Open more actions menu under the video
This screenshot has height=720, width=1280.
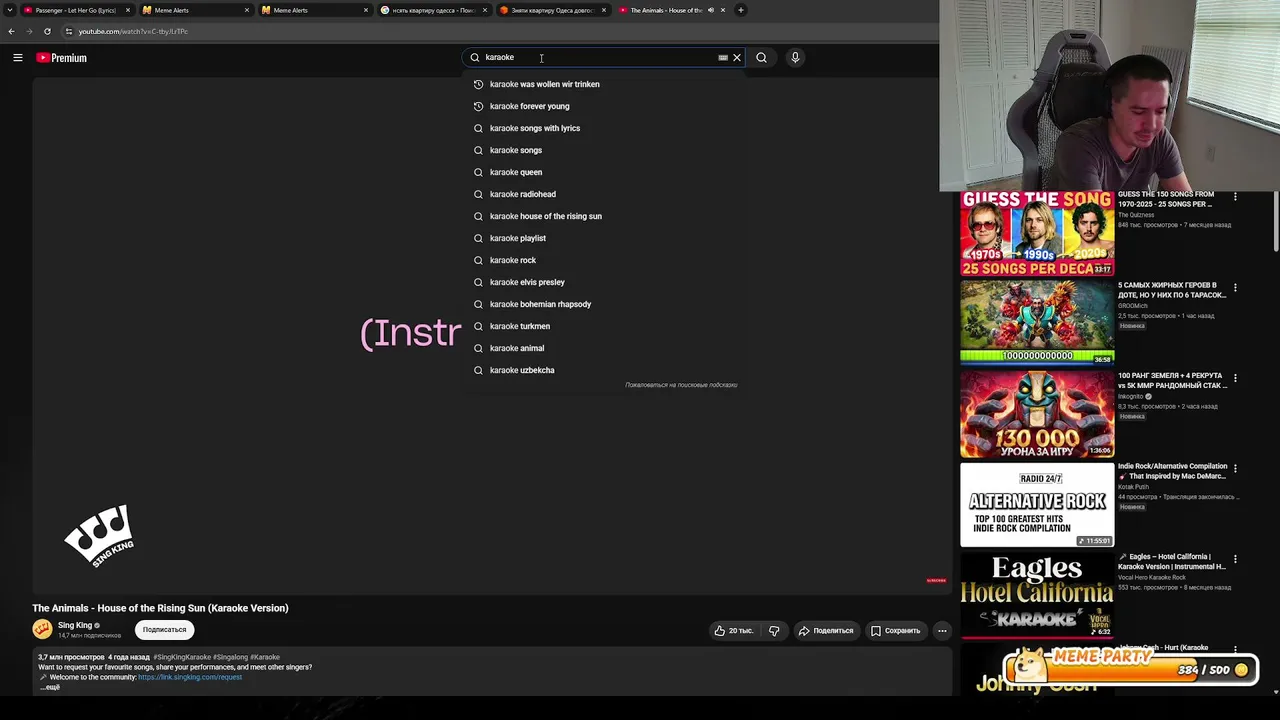click(x=942, y=631)
